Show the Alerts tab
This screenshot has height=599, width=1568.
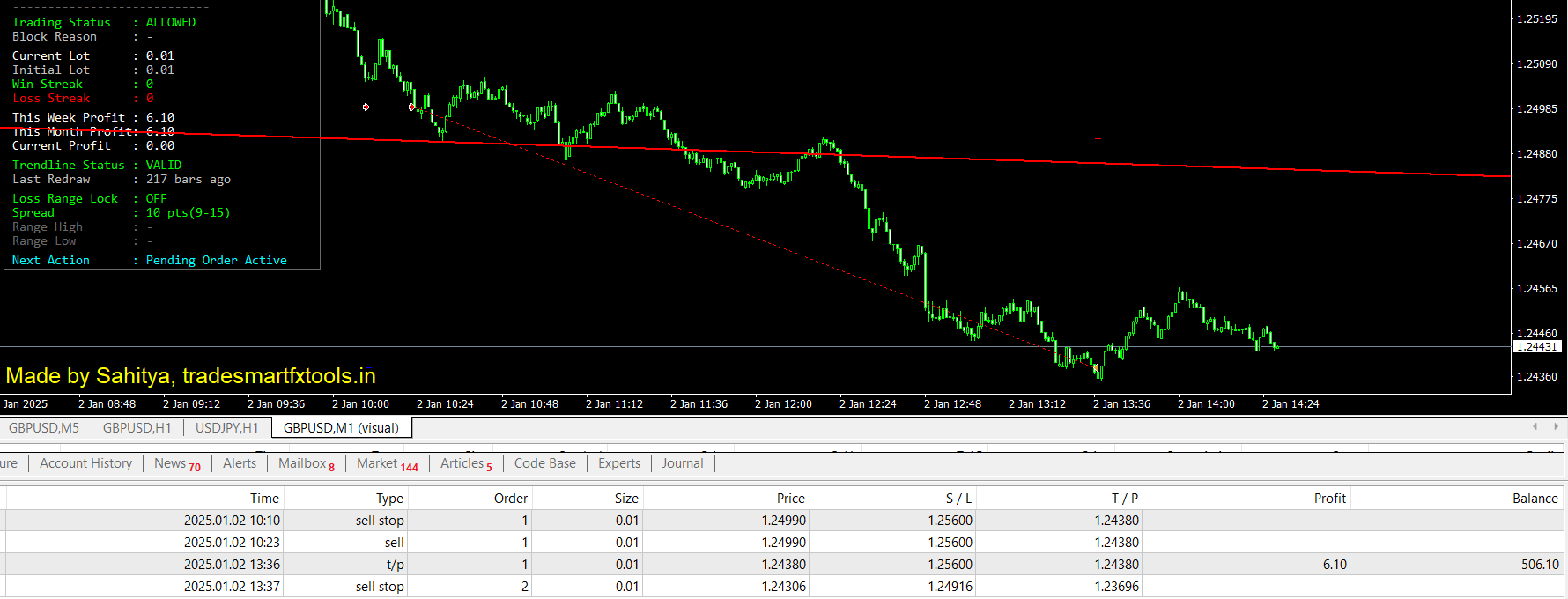pos(240,463)
